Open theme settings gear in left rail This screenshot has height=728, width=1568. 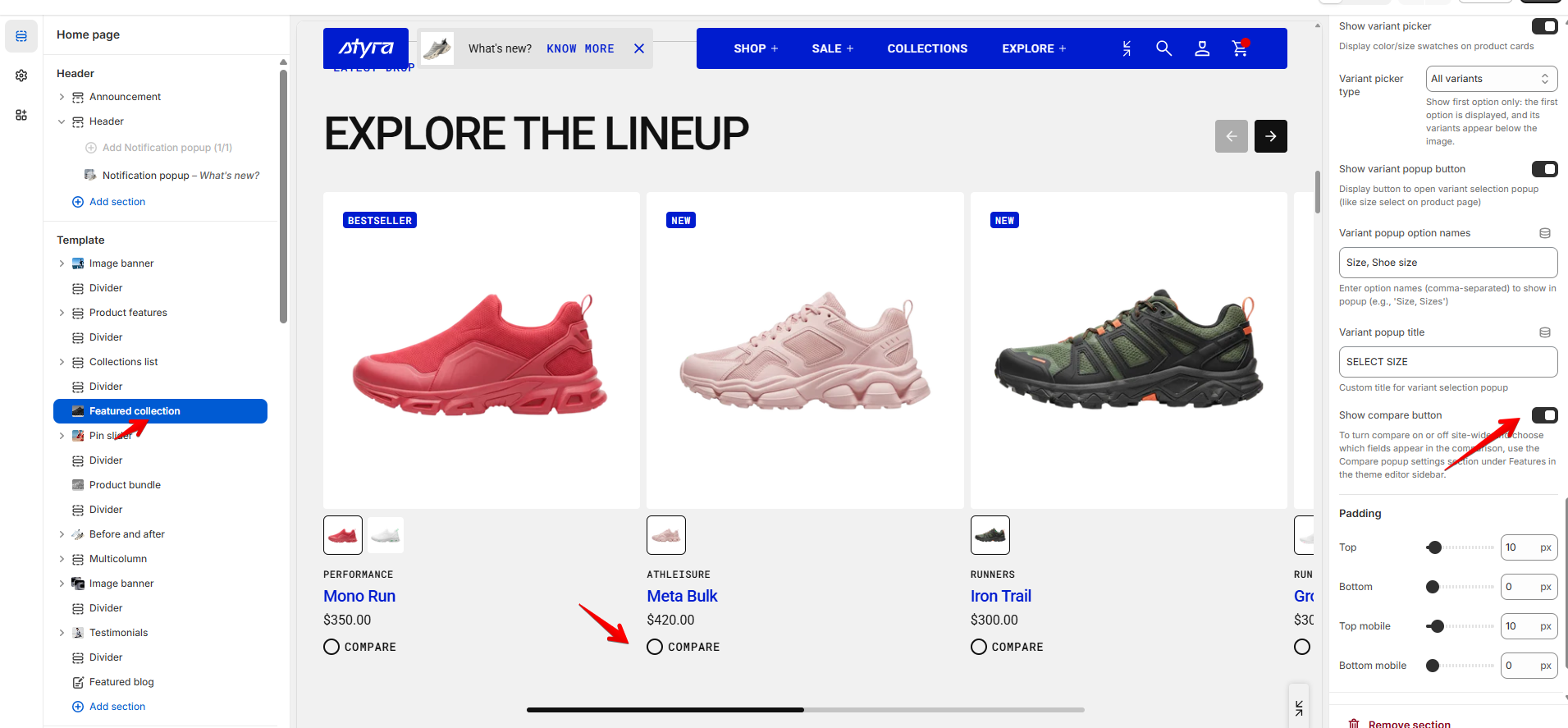[x=21, y=76]
